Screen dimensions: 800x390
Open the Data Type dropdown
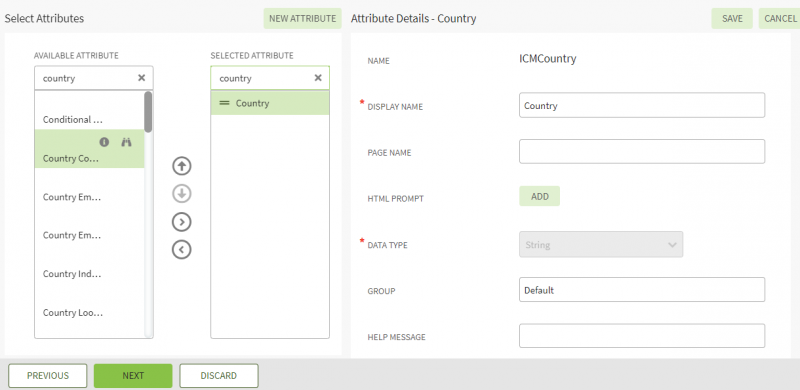pos(601,245)
